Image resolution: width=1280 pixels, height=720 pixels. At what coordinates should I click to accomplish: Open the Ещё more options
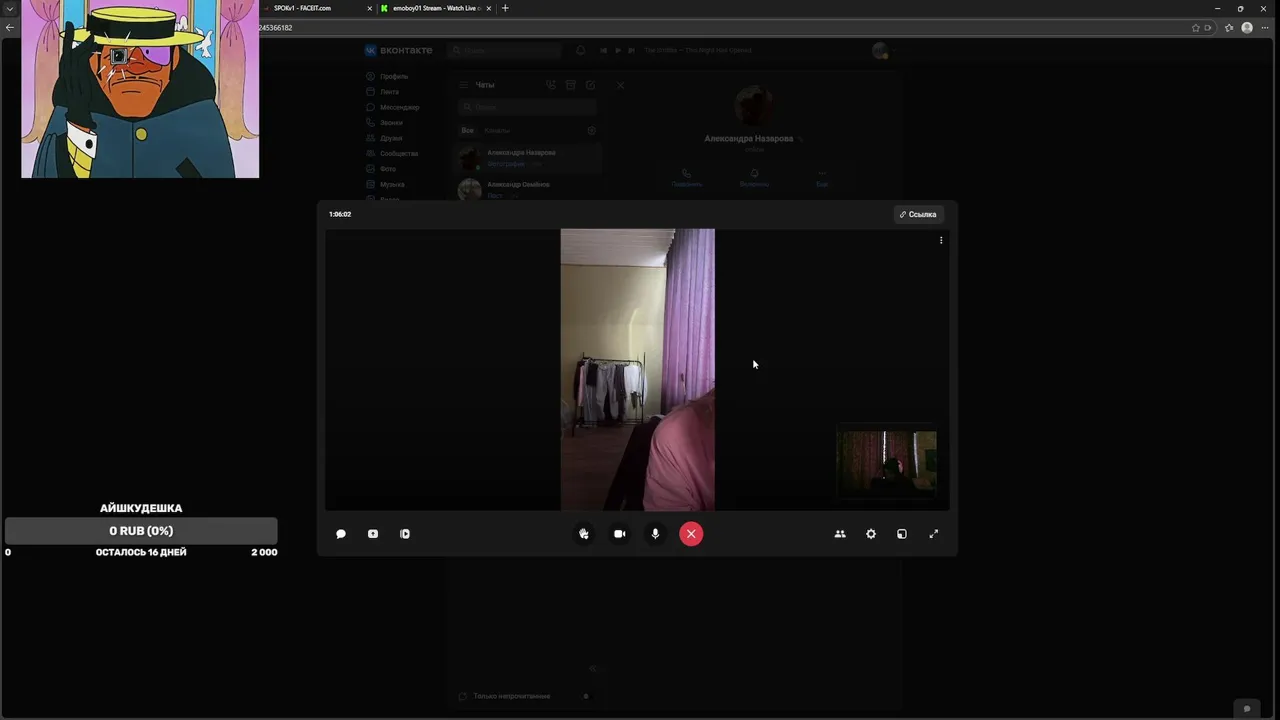(x=822, y=178)
